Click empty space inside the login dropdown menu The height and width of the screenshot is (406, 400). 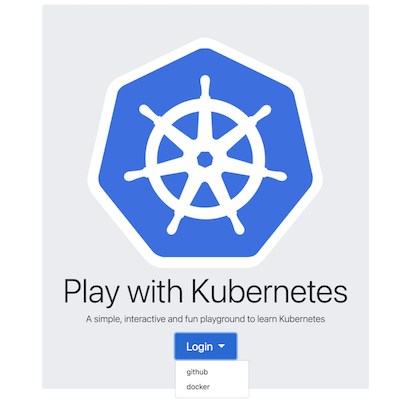[x=230, y=379]
